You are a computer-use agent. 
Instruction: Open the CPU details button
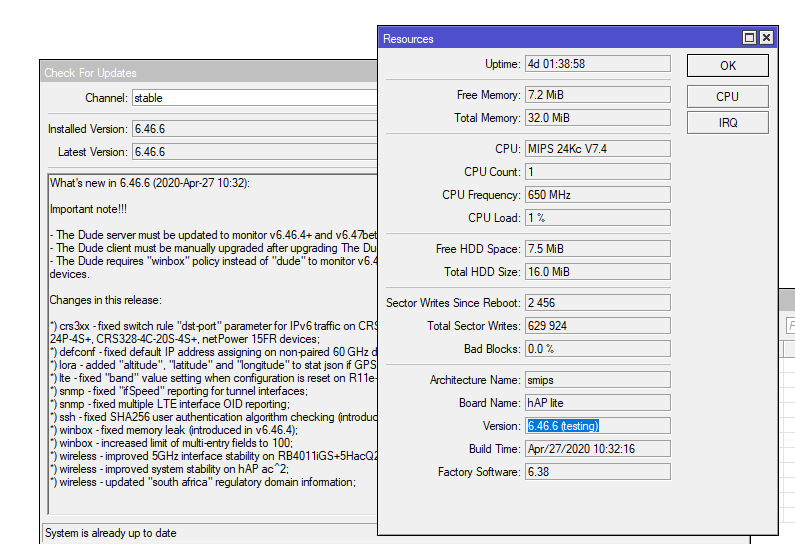(728, 96)
